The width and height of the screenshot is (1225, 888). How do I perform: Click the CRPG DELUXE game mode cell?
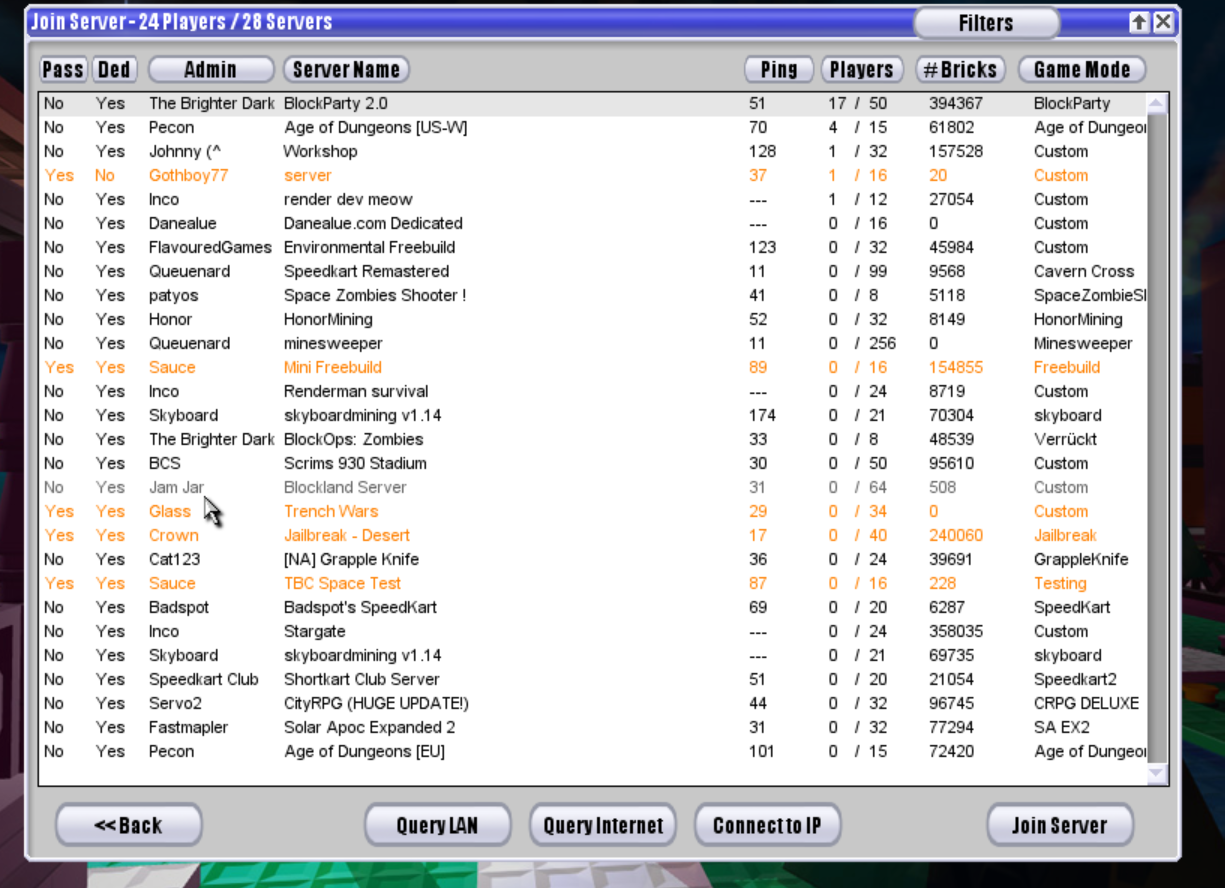(1086, 703)
